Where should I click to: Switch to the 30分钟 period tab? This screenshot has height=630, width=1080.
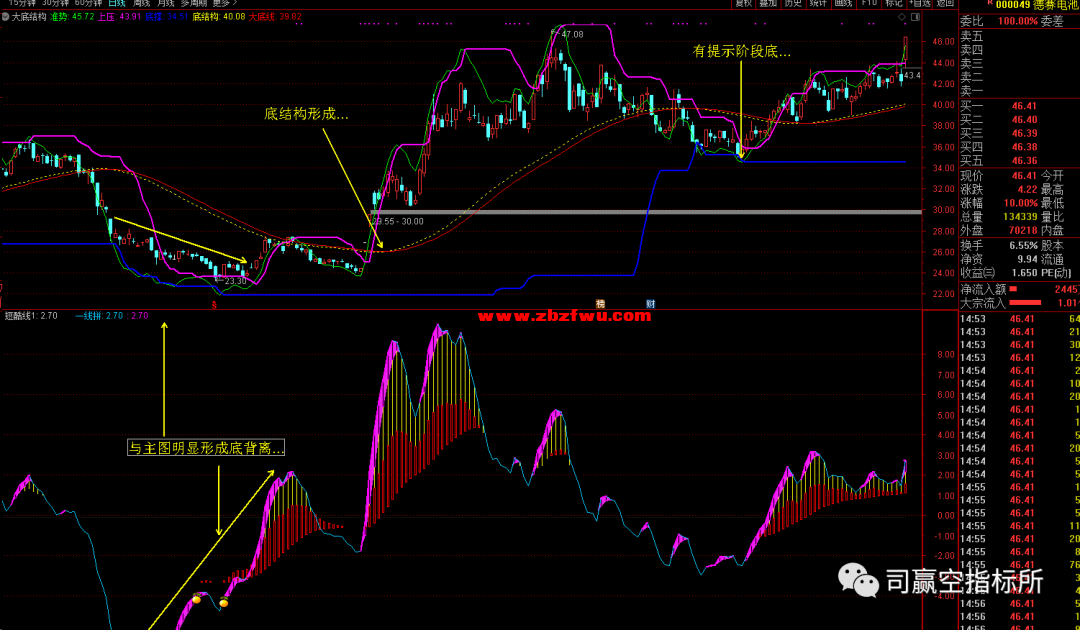point(56,3)
